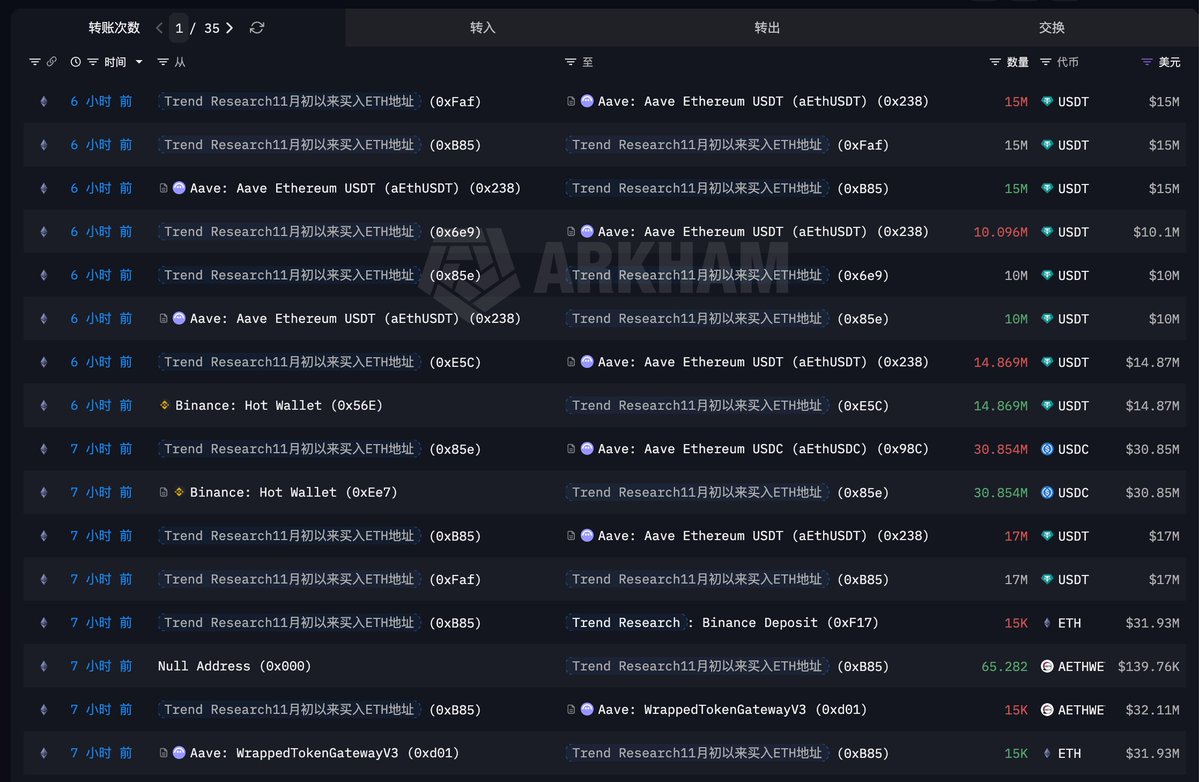
Task: Open the filter icon for 至 column
Action: pos(570,62)
